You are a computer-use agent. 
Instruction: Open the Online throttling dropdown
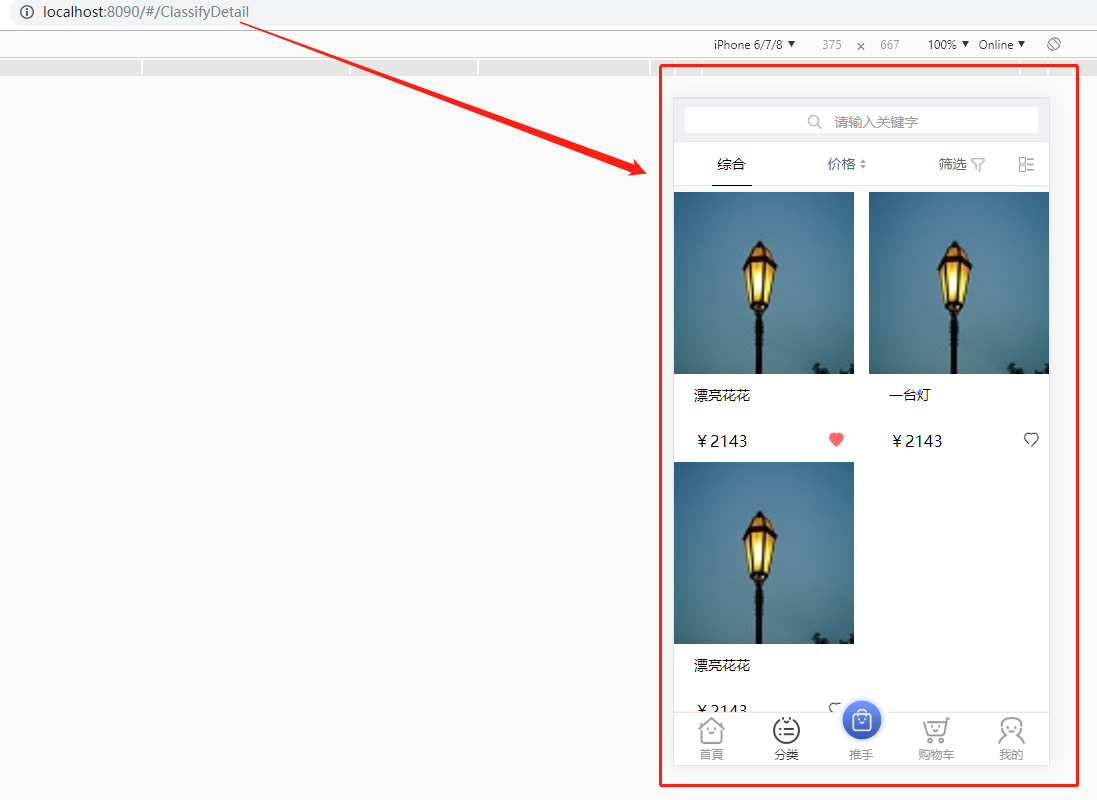(x=1002, y=45)
